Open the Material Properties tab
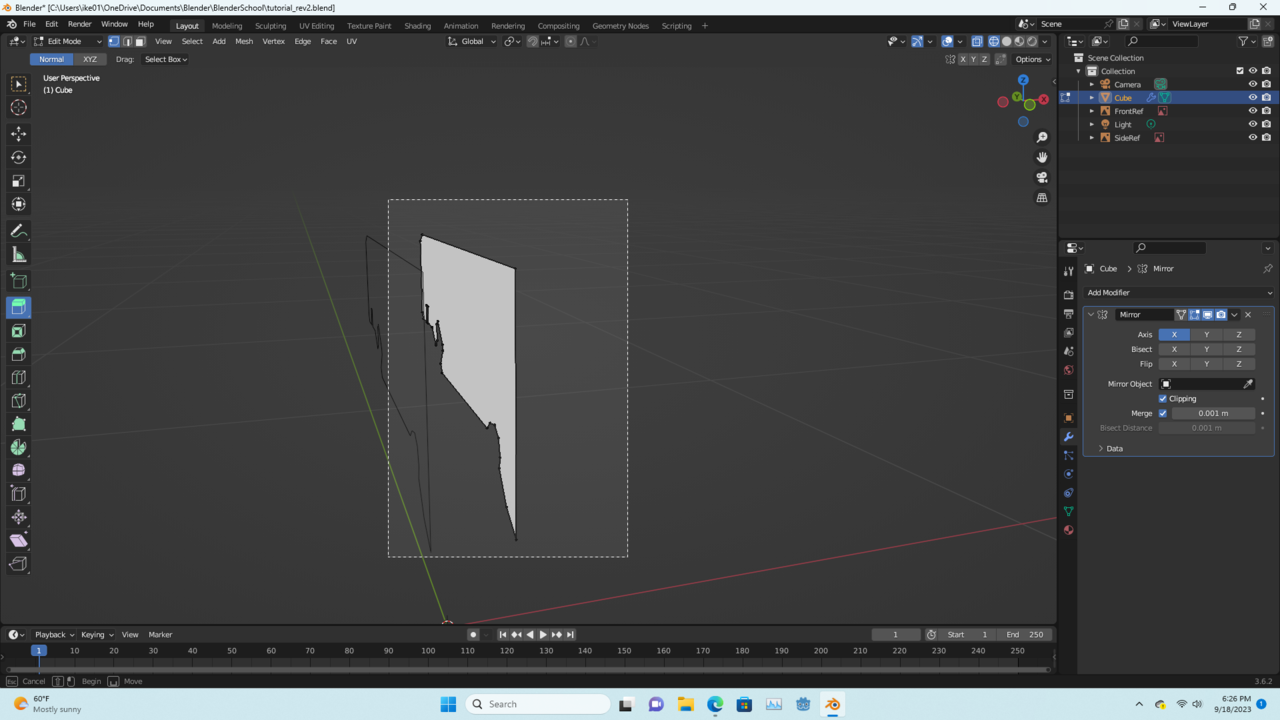This screenshot has height=720, width=1280. tap(1067, 531)
